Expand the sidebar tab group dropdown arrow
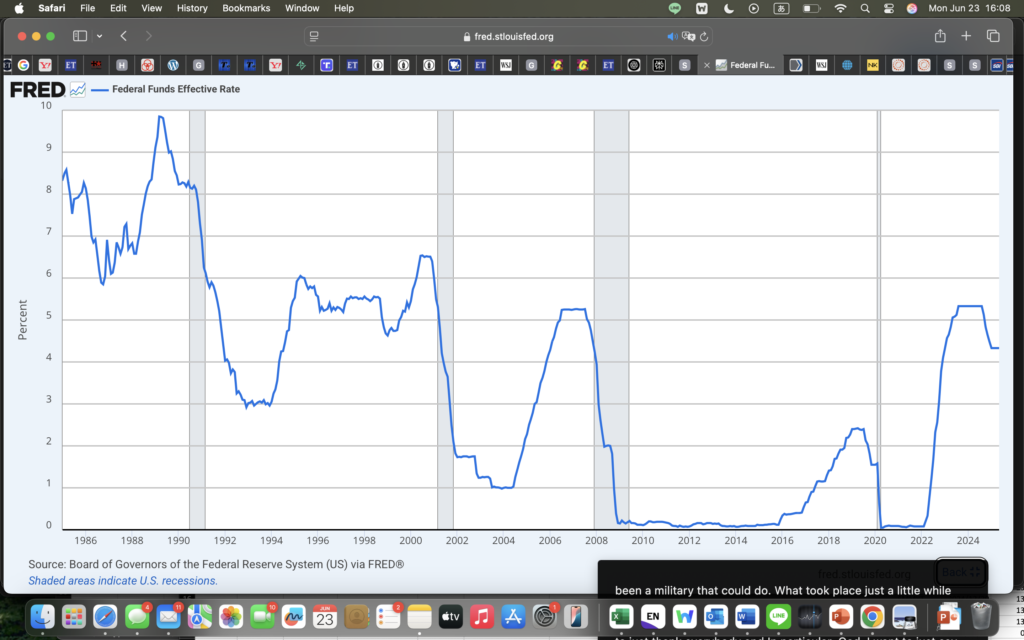1024x640 pixels. [99, 36]
